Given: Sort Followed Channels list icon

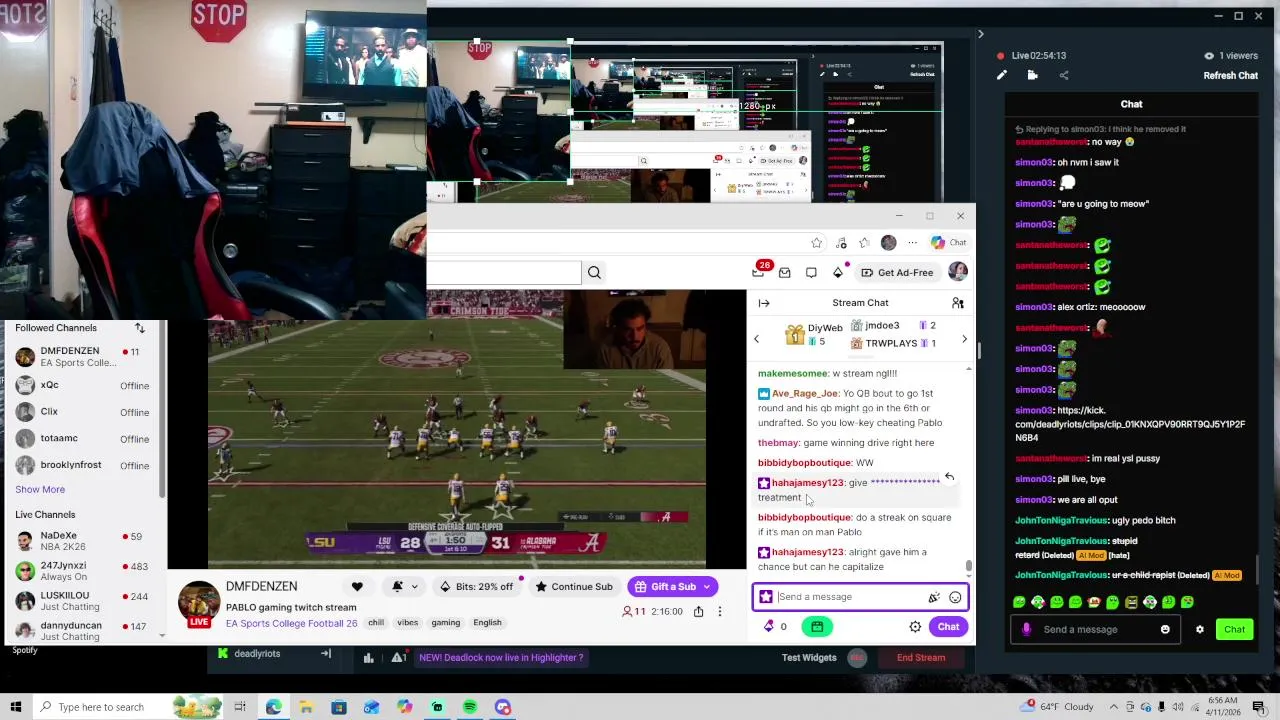Looking at the screenshot, I should [x=140, y=328].
